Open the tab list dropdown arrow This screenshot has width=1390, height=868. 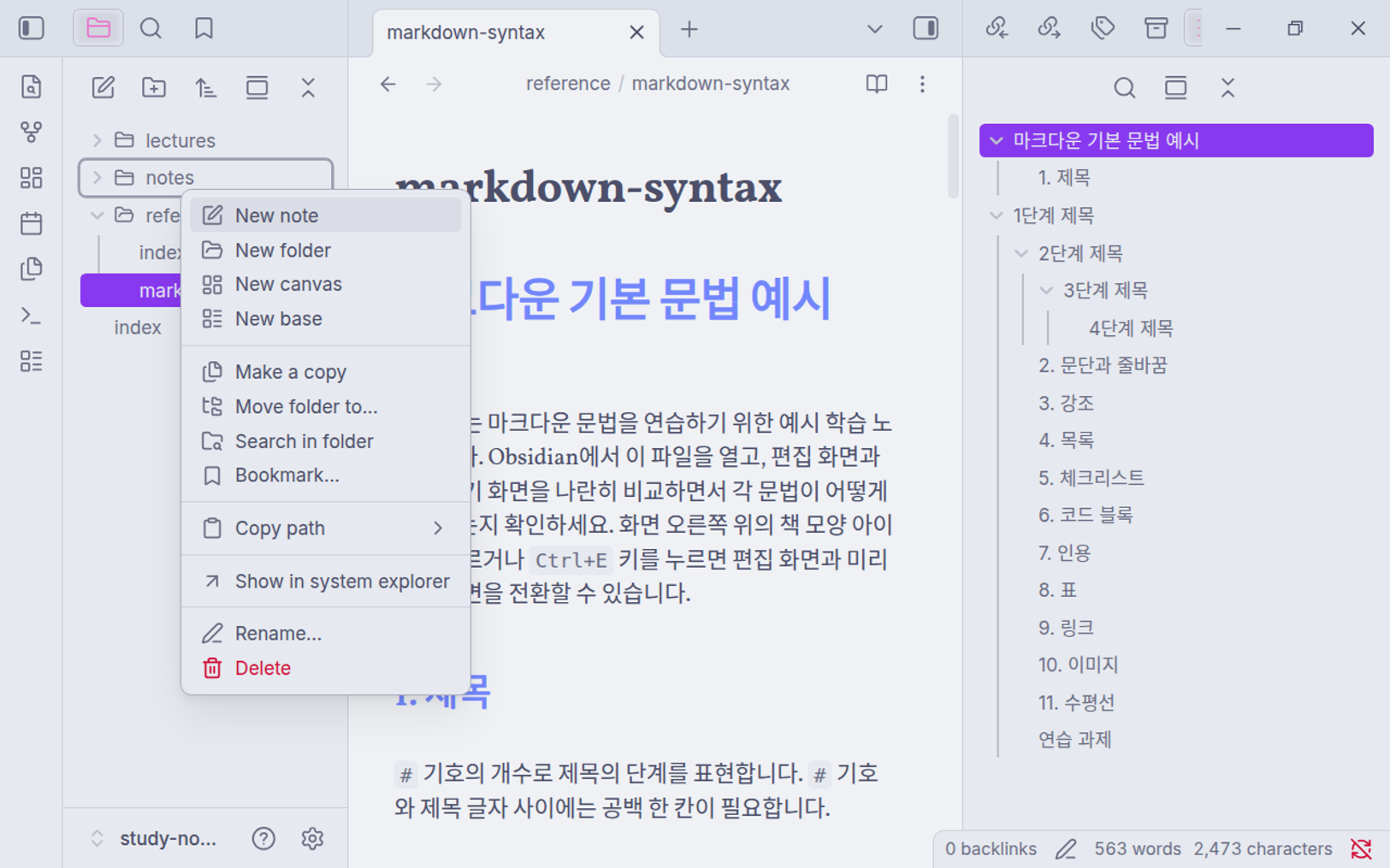874,29
